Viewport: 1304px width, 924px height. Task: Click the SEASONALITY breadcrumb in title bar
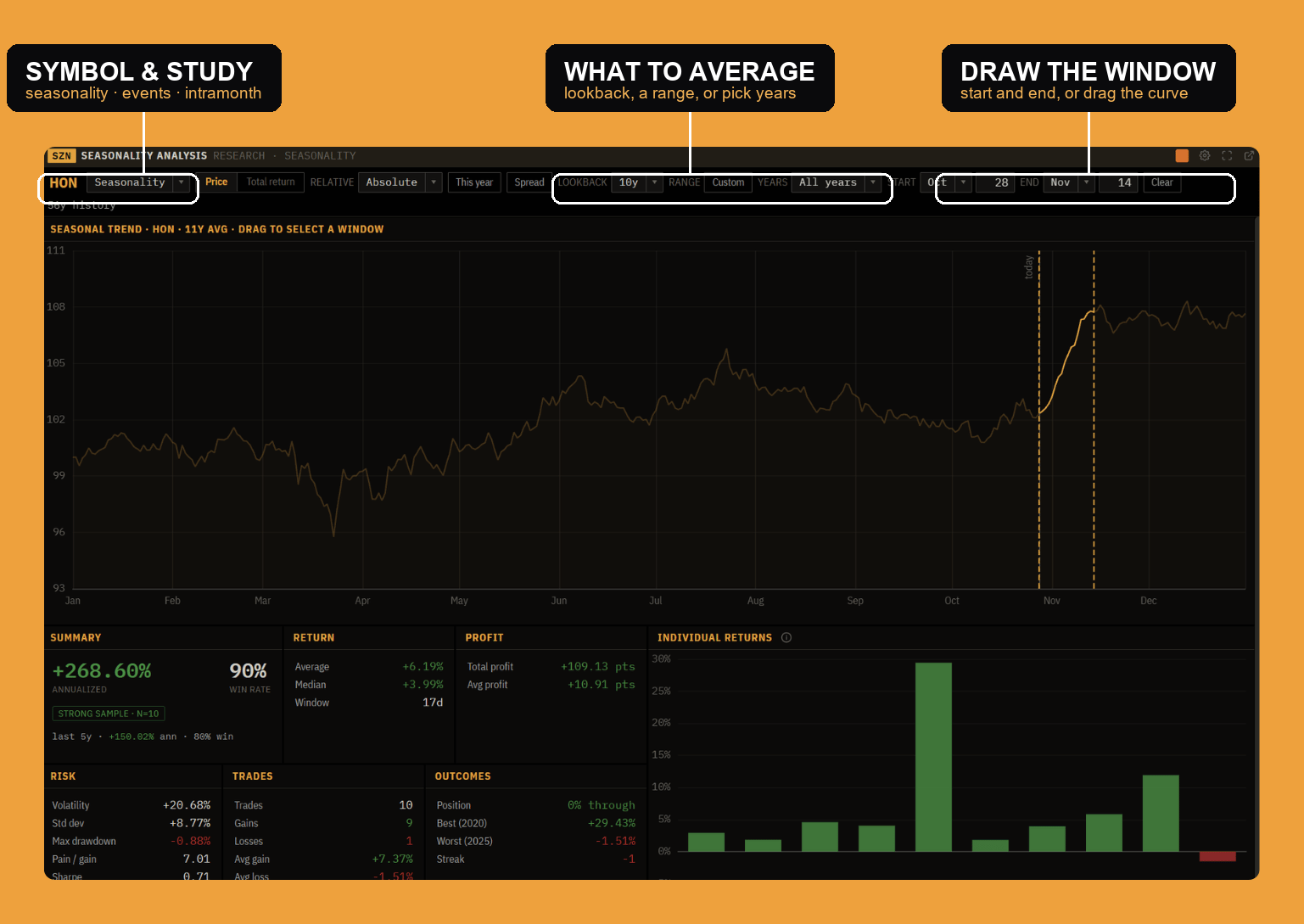pyautogui.click(x=320, y=156)
